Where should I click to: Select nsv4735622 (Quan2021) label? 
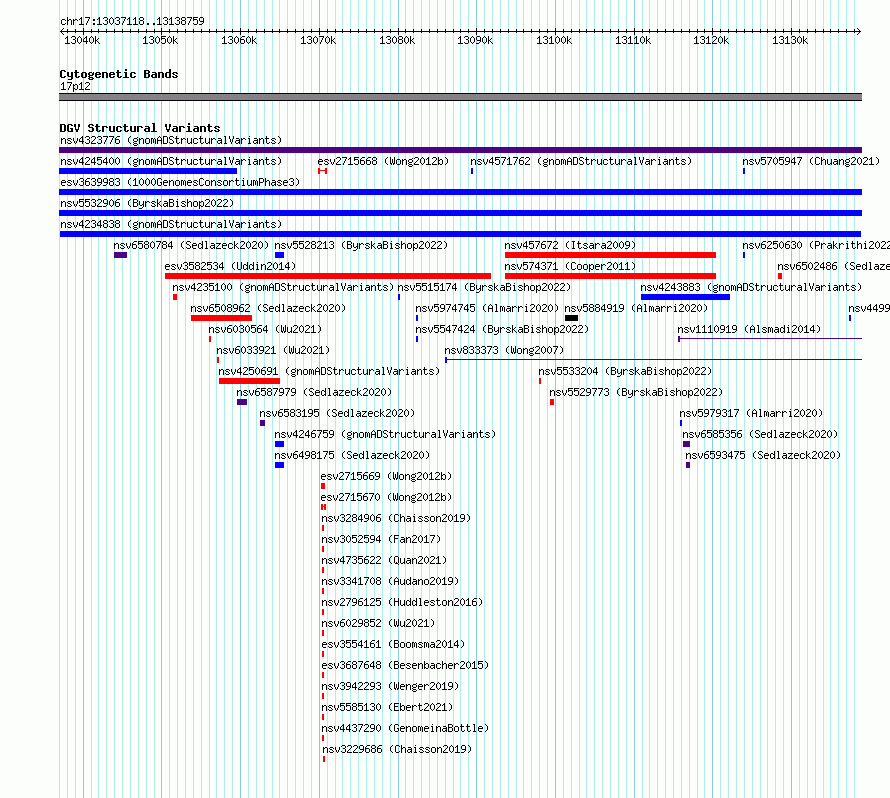coord(384,560)
